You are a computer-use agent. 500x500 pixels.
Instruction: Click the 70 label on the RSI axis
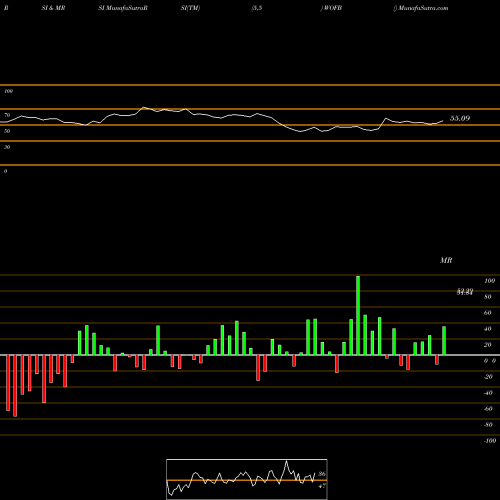pos(7,115)
